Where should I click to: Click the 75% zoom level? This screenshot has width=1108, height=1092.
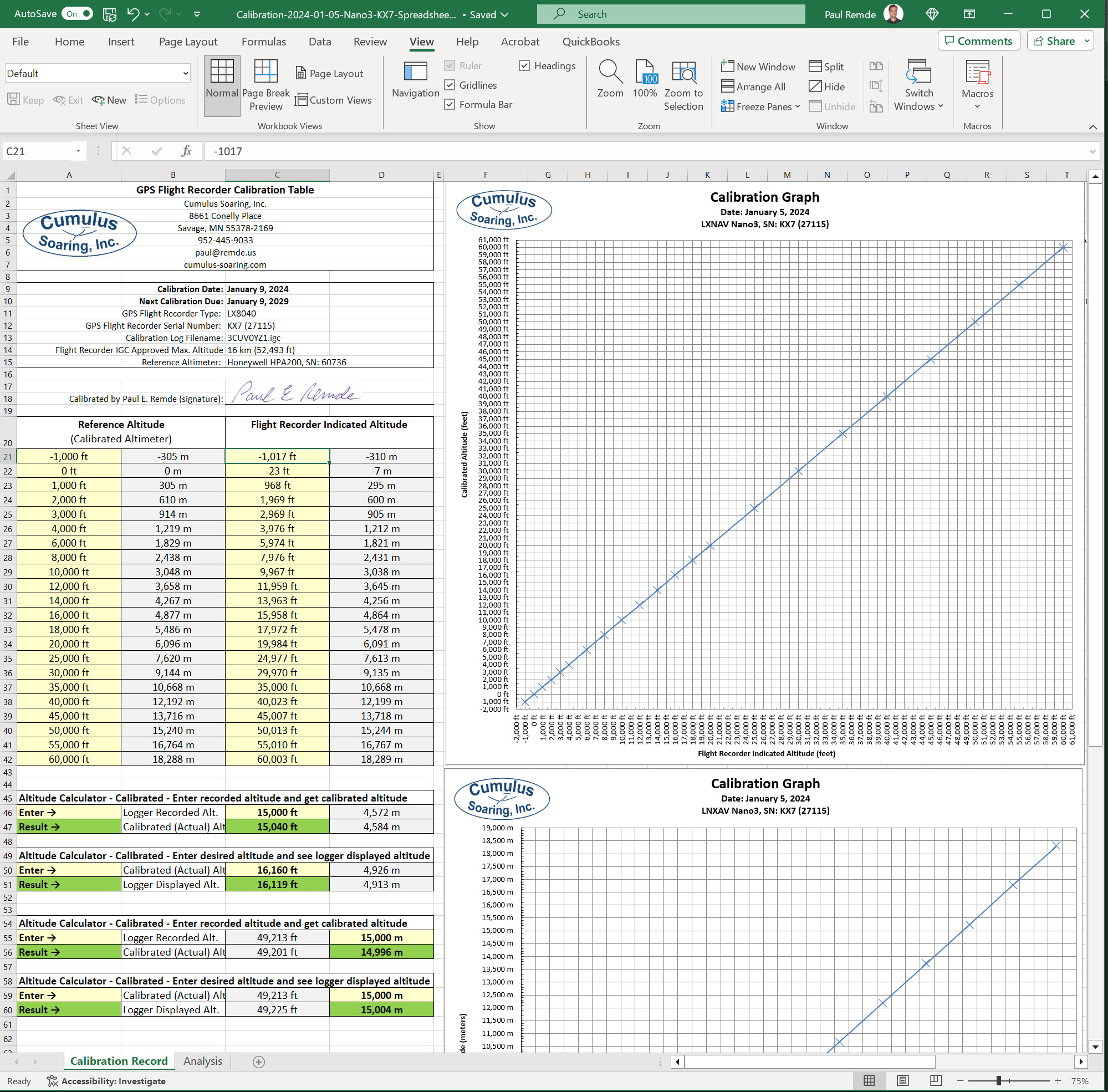(1079, 1080)
